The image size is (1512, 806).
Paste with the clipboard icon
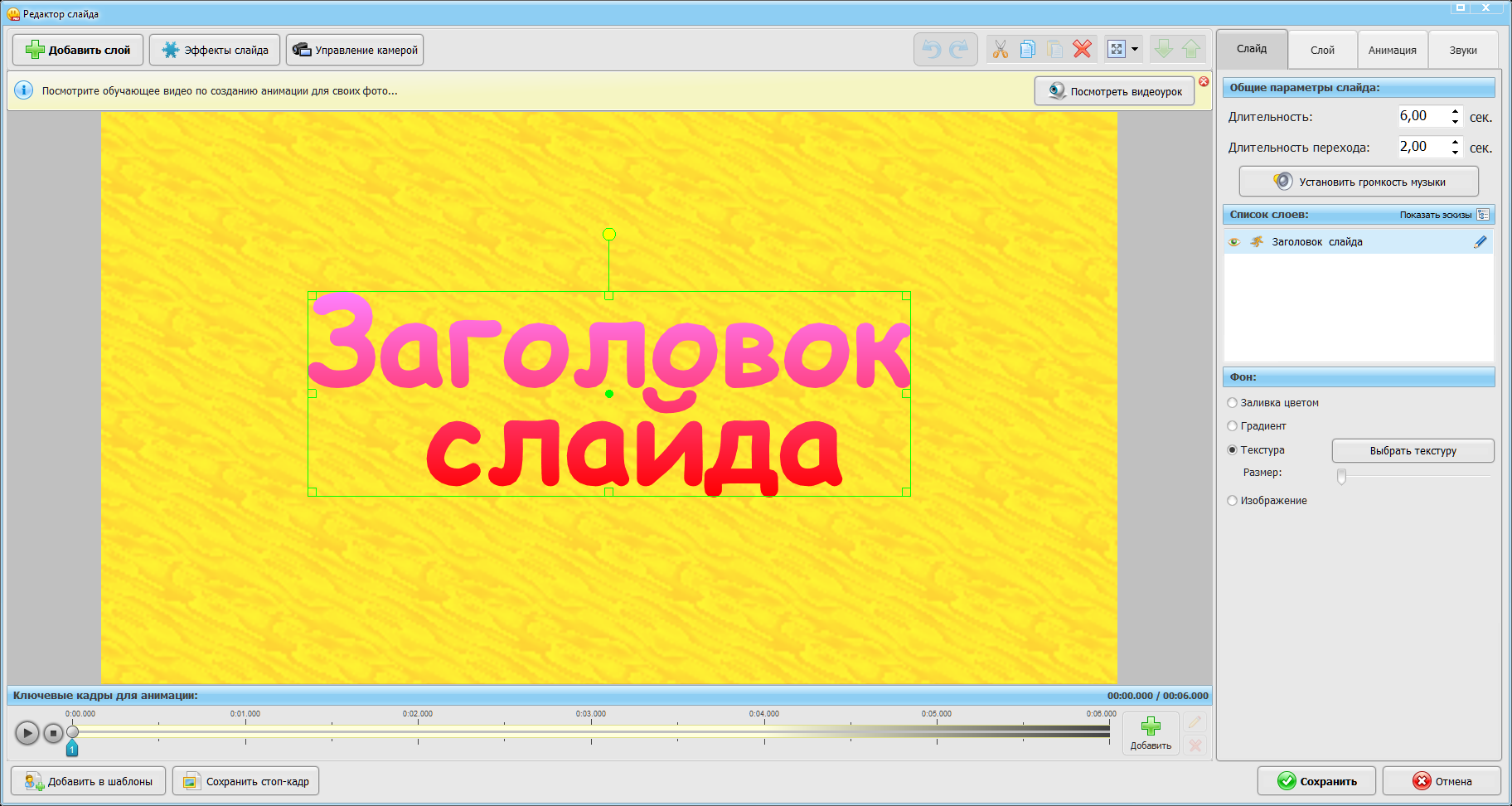(1054, 50)
